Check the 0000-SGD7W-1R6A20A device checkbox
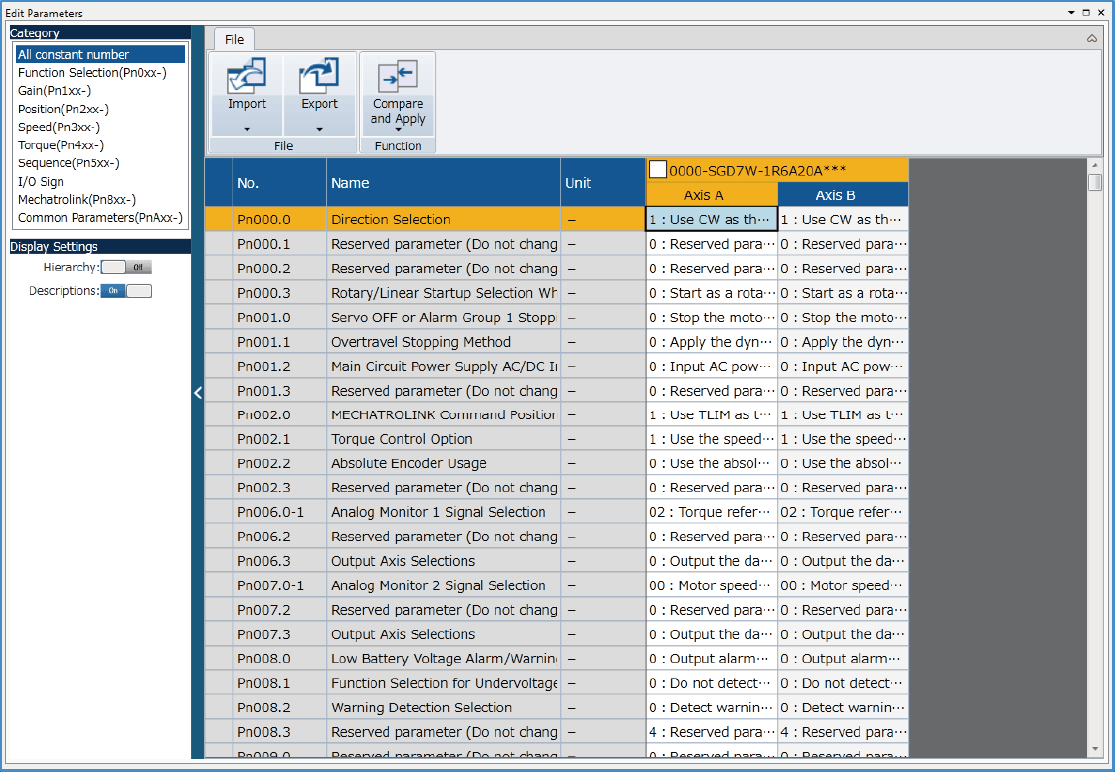Image resolution: width=1115 pixels, height=772 pixels. pyautogui.click(x=658, y=170)
